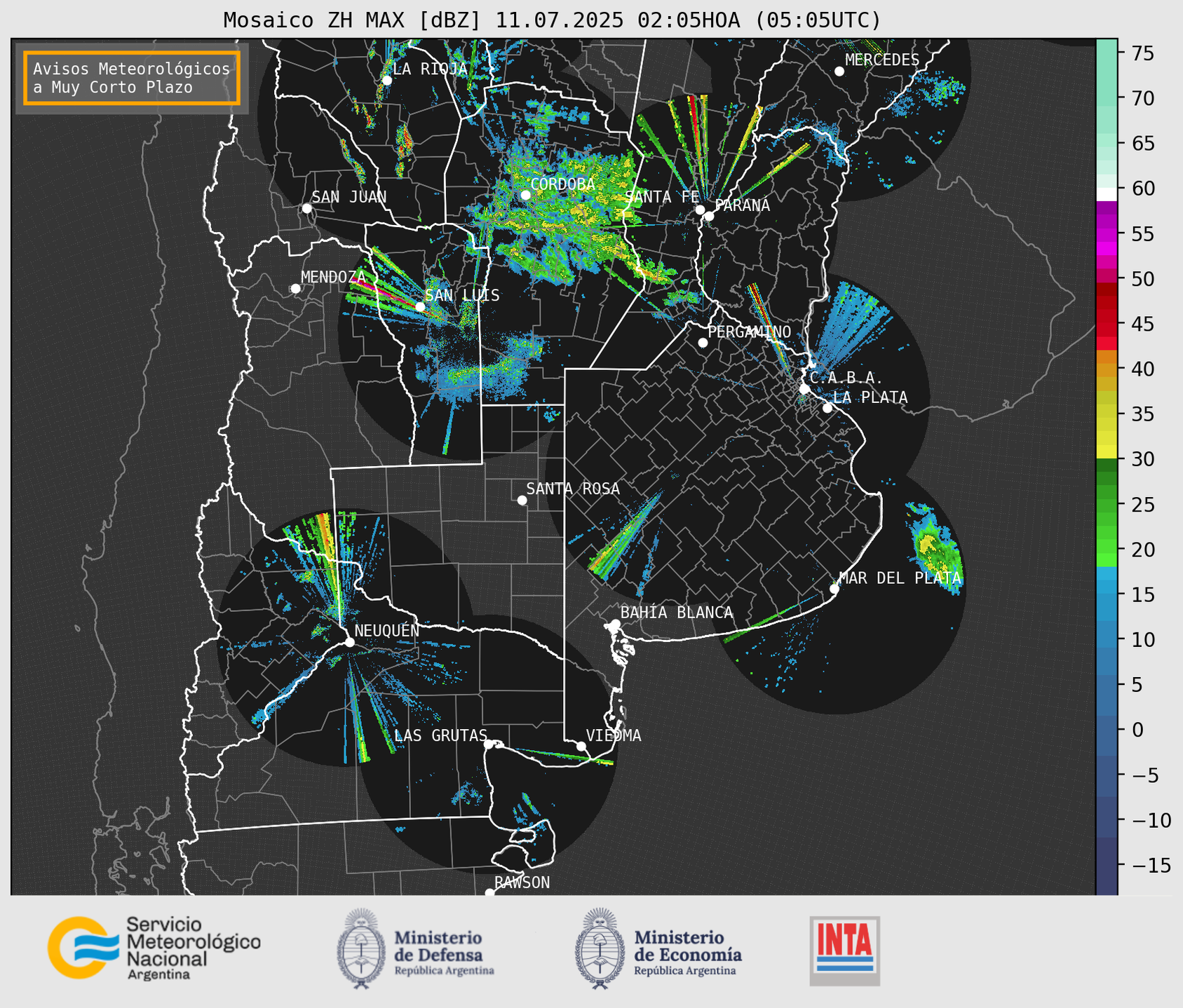Image resolution: width=1183 pixels, height=1008 pixels.
Task: Click the CORDOBA label text
Action: (562, 184)
